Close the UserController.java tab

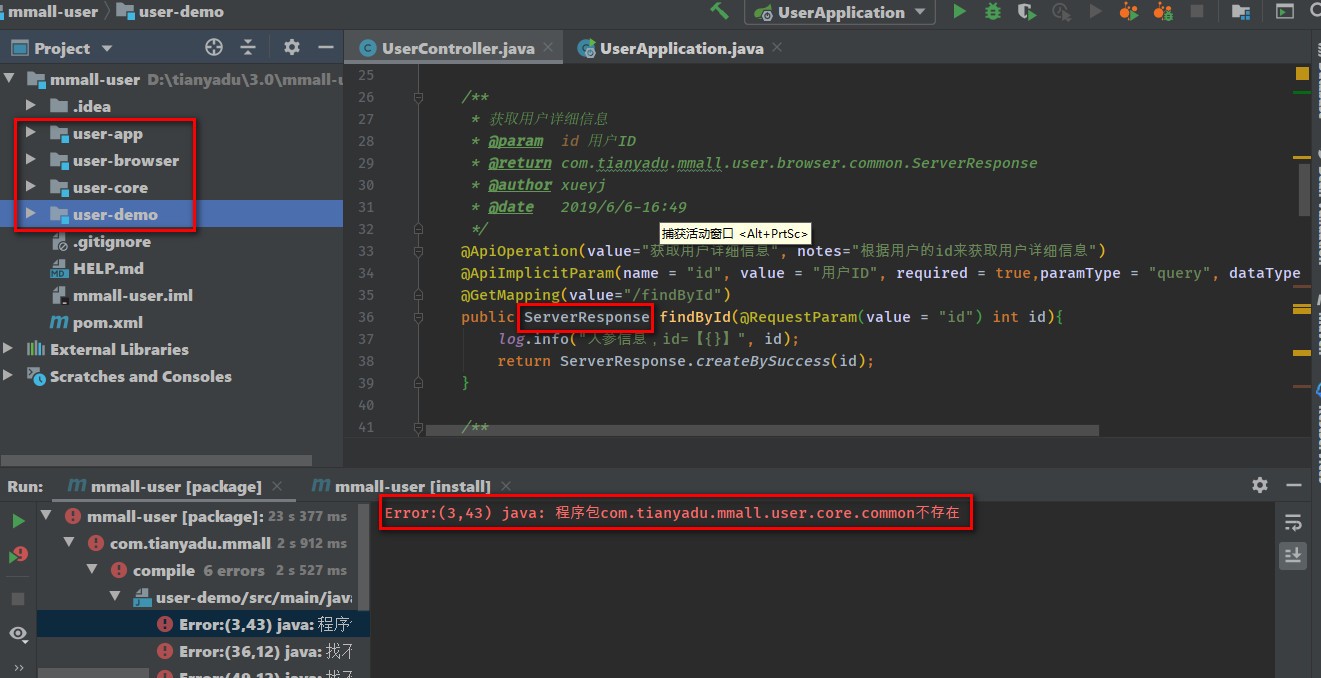point(550,48)
